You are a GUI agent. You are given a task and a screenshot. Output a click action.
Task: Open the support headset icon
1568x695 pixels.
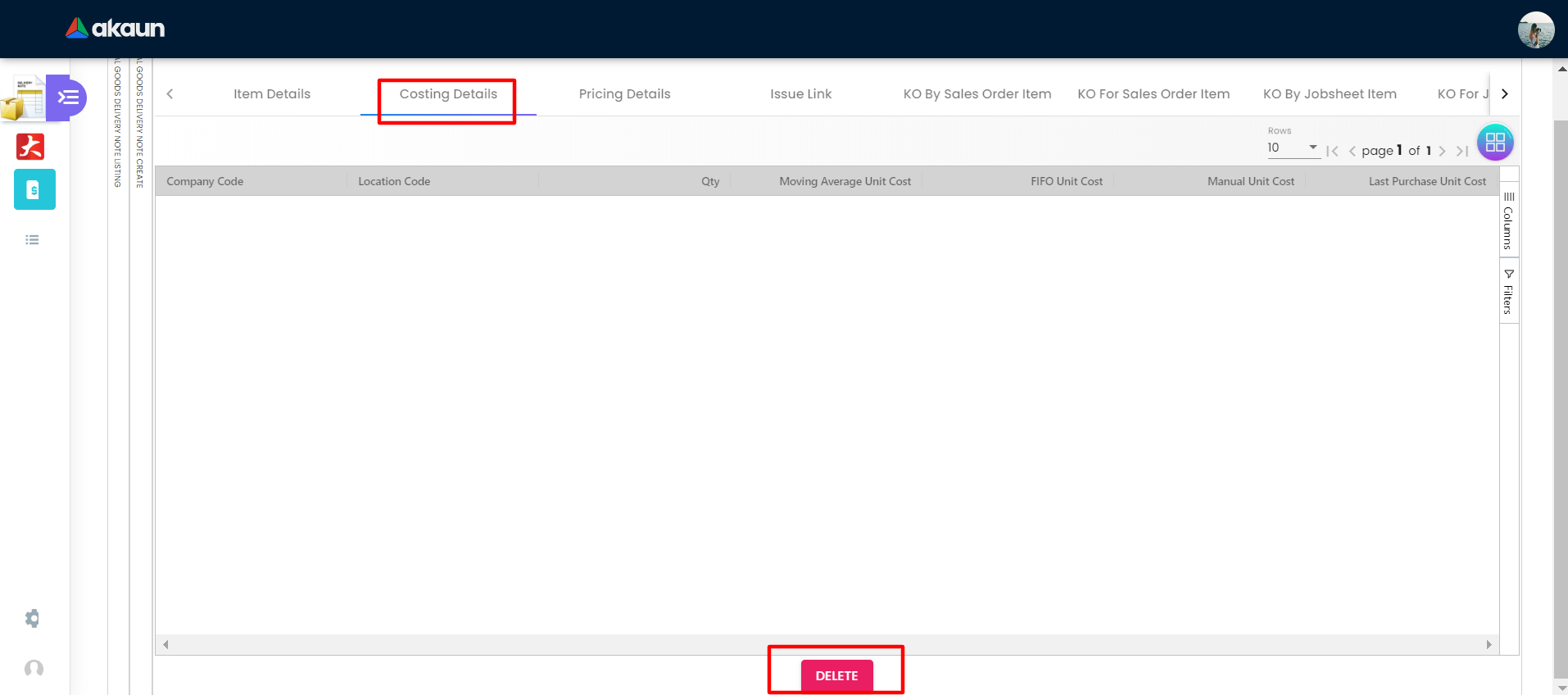pos(34,668)
